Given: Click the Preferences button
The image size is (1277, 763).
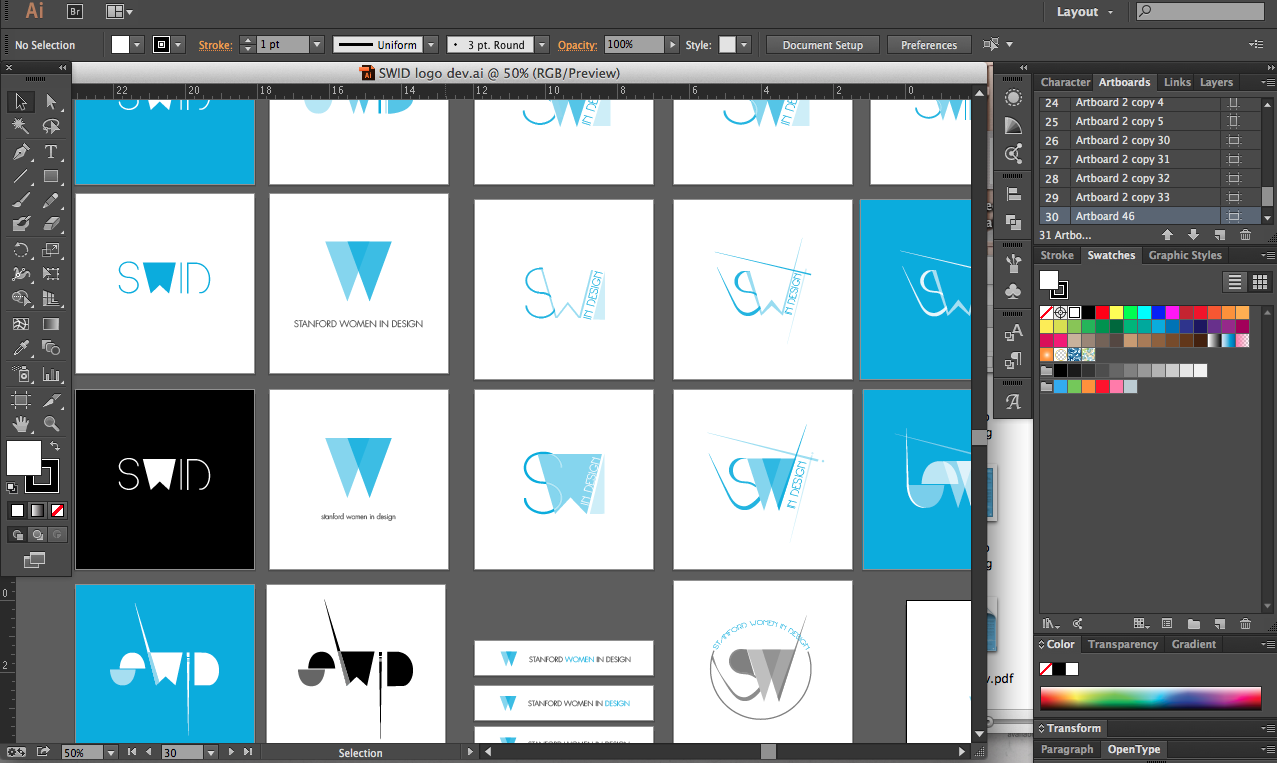Looking at the screenshot, I should click(x=928, y=45).
